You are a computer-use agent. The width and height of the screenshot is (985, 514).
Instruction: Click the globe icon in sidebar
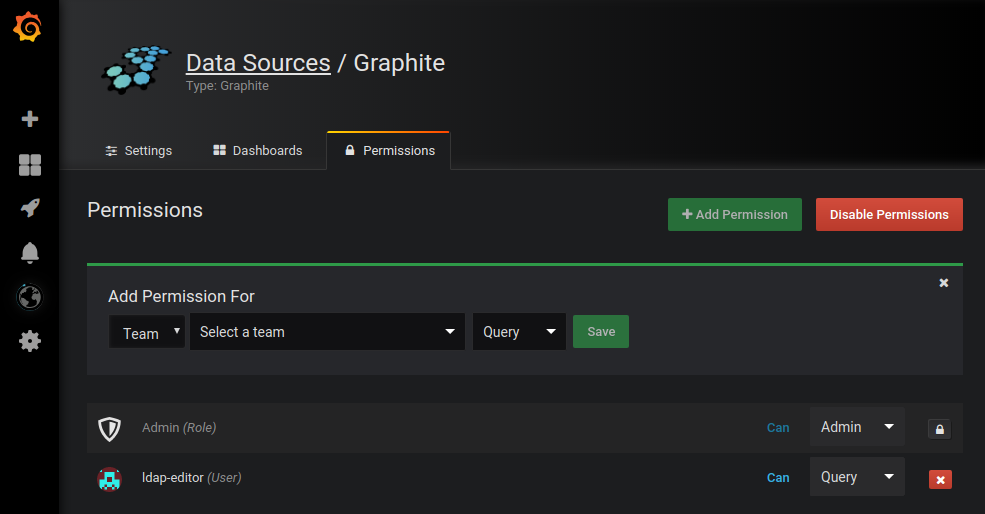pyautogui.click(x=30, y=297)
